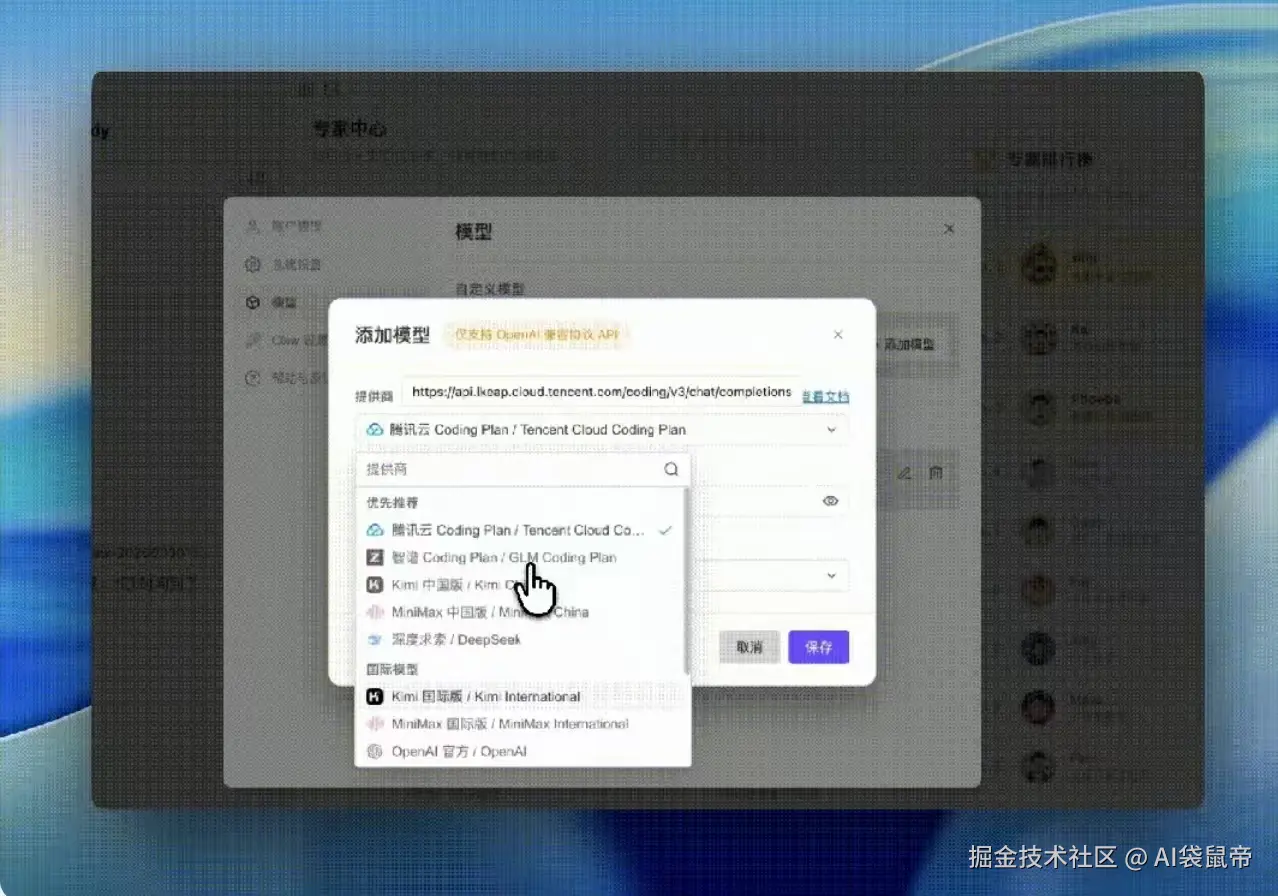Open the 查看文档 link
This screenshot has width=1278, height=896.
click(x=826, y=397)
